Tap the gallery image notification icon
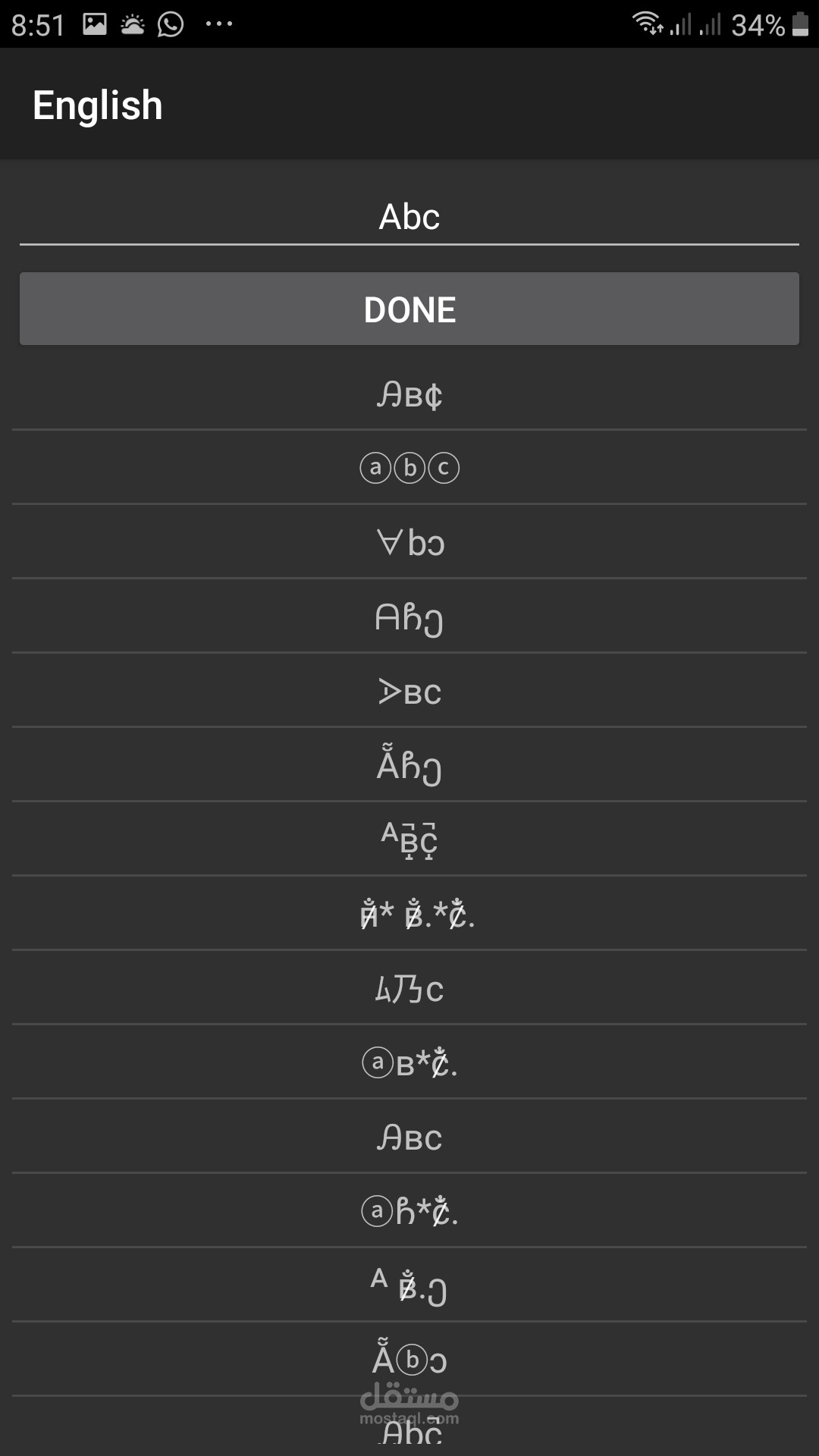 tap(95, 24)
